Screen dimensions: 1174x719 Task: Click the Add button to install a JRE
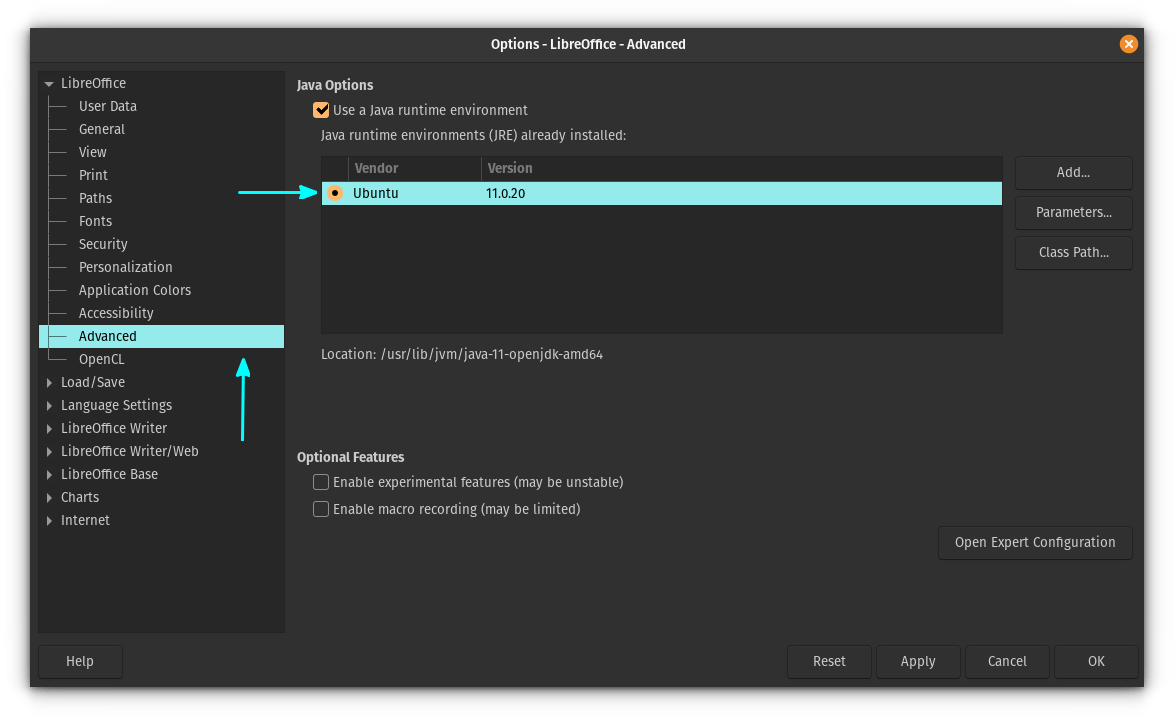pyautogui.click(x=1073, y=172)
